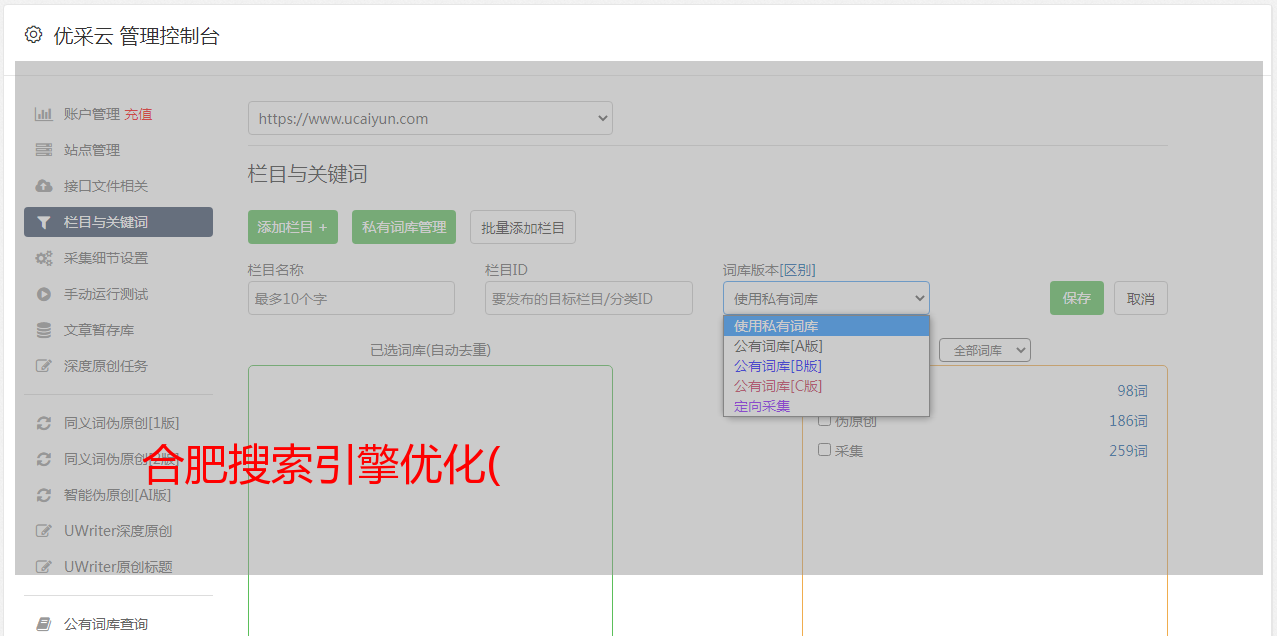Click the 采集细节设置 gears icon
This screenshot has width=1277, height=636.
43,258
